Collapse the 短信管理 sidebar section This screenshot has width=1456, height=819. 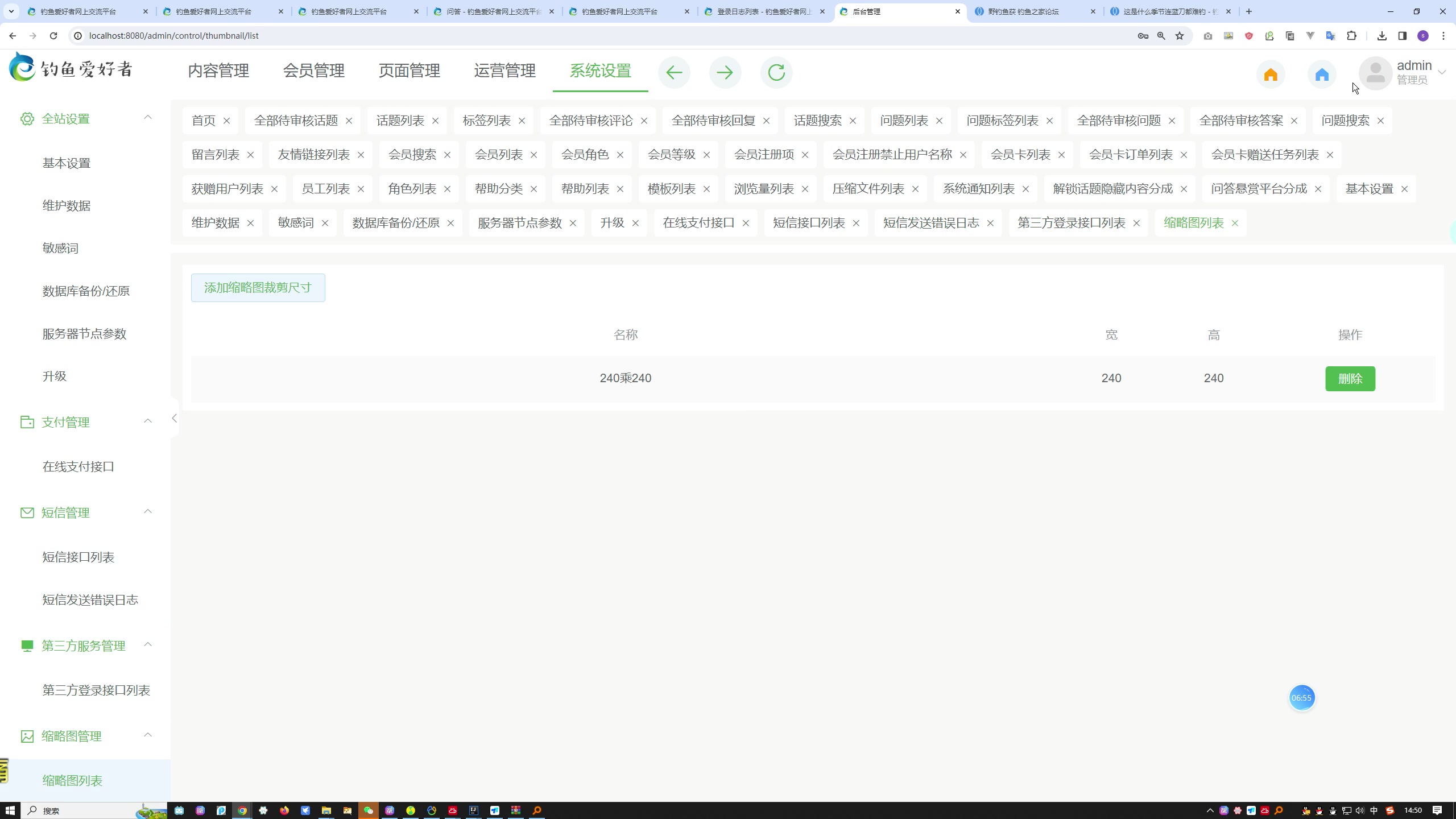[148, 511]
